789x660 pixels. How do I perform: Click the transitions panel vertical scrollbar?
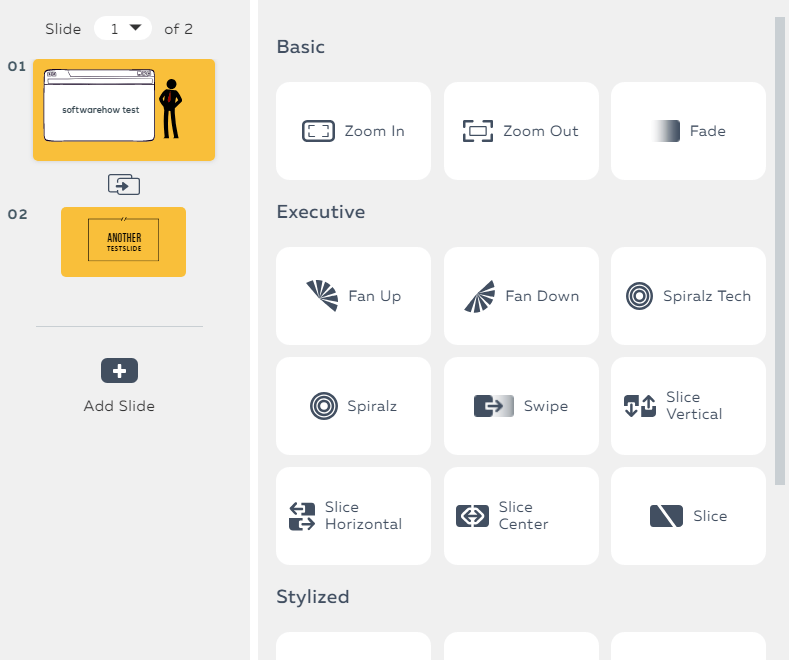[x=780, y=251]
